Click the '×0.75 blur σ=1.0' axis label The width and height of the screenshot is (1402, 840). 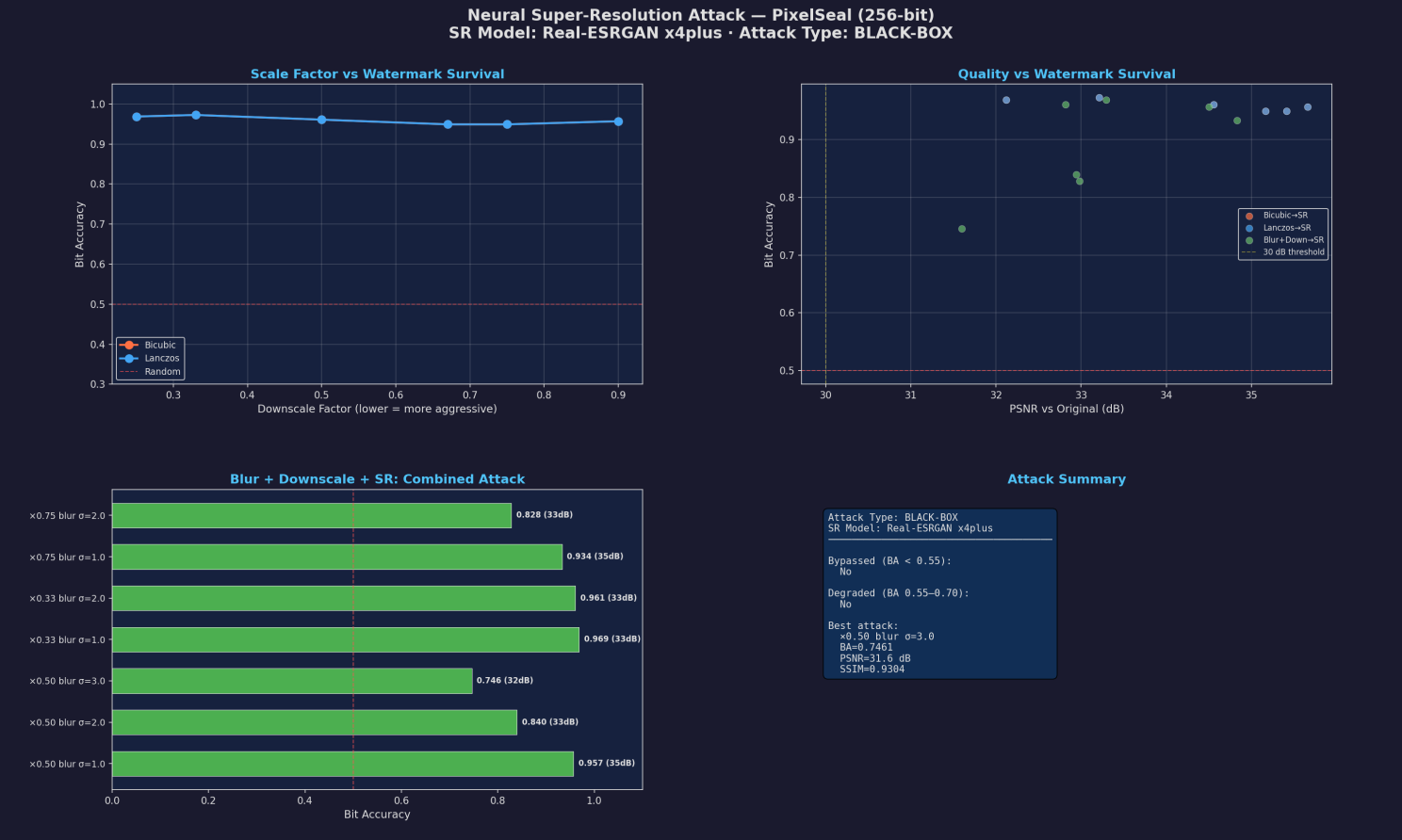[68, 557]
